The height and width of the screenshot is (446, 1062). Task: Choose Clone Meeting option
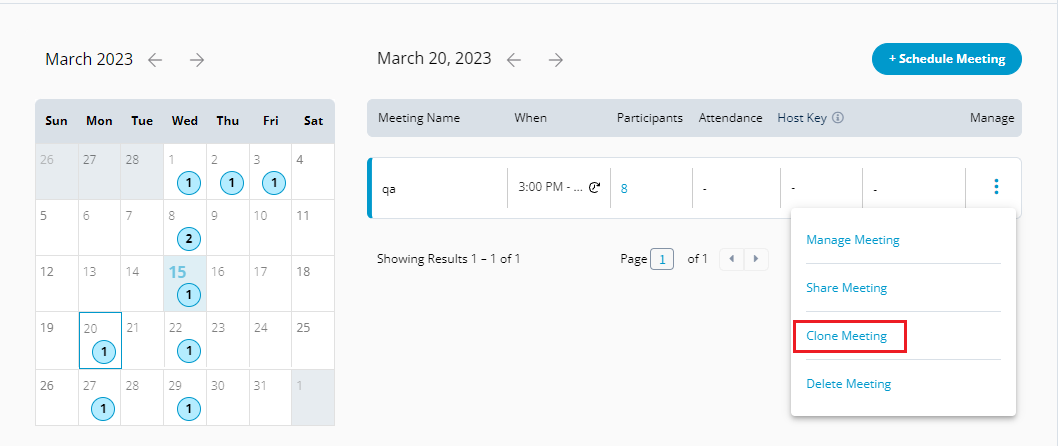[x=847, y=336]
